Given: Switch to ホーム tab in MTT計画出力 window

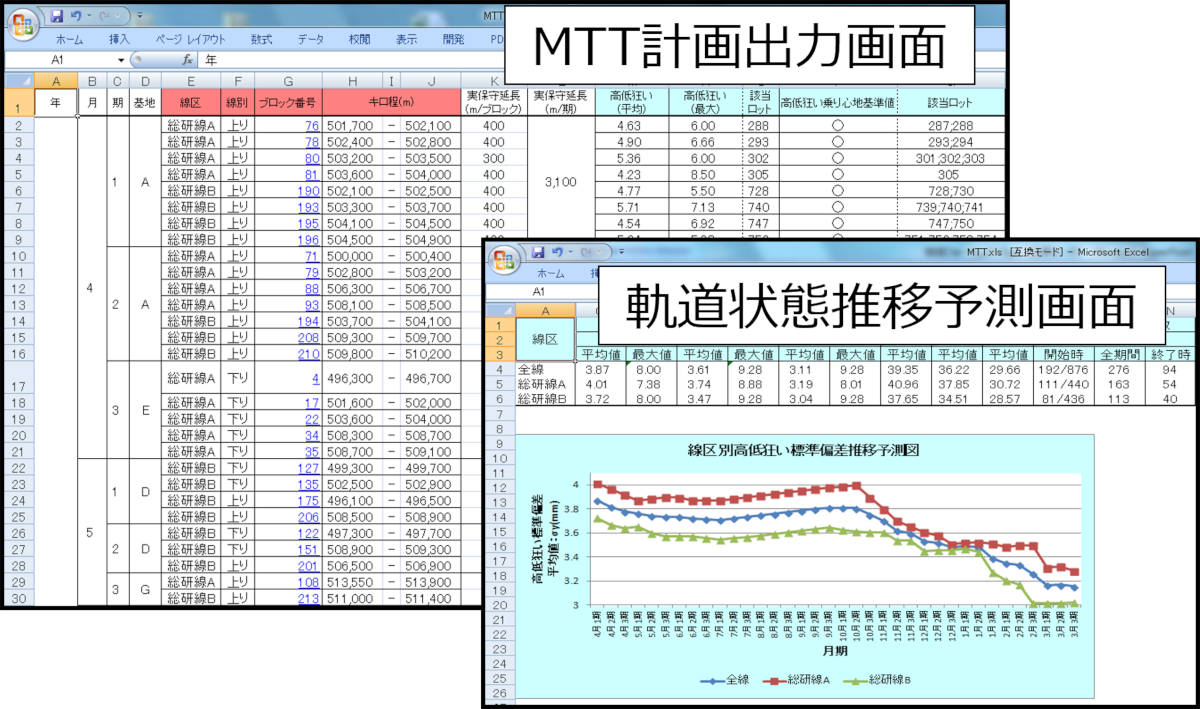Looking at the screenshot, I should tap(69, 40).
